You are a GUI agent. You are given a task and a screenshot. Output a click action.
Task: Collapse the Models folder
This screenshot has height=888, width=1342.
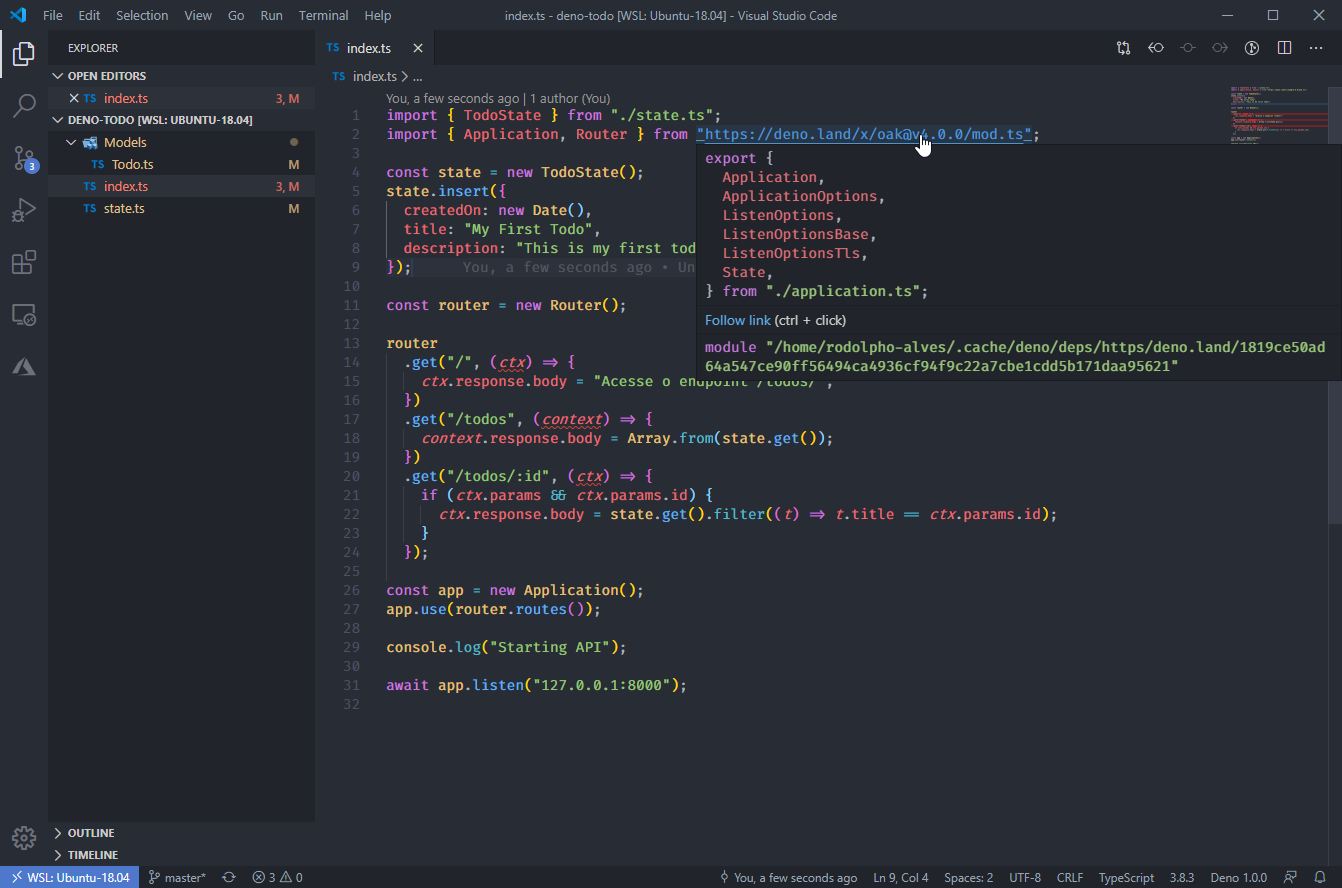pos(182,142)
